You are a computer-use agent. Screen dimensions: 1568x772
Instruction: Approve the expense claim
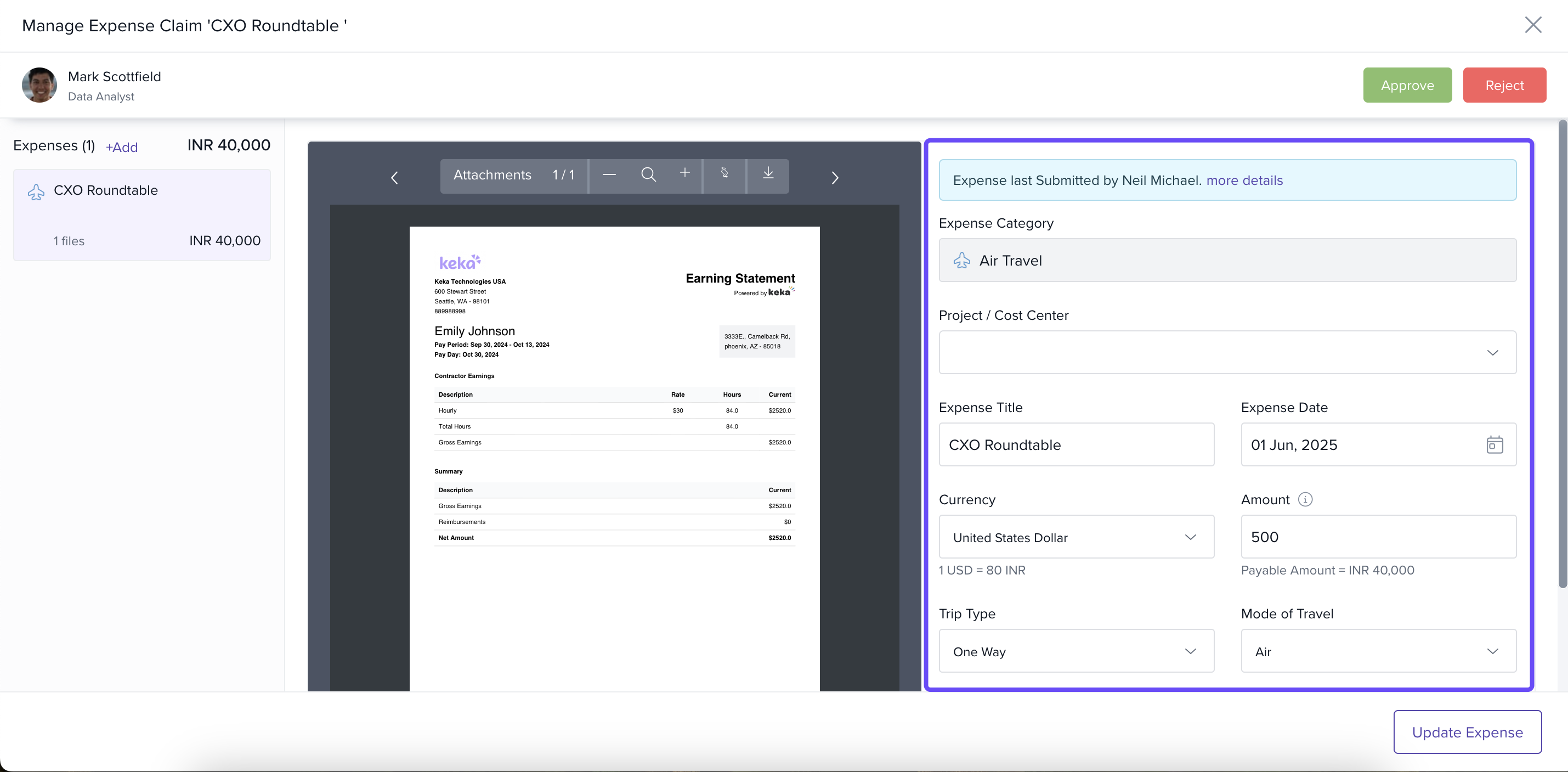[x=1407, y=85]
